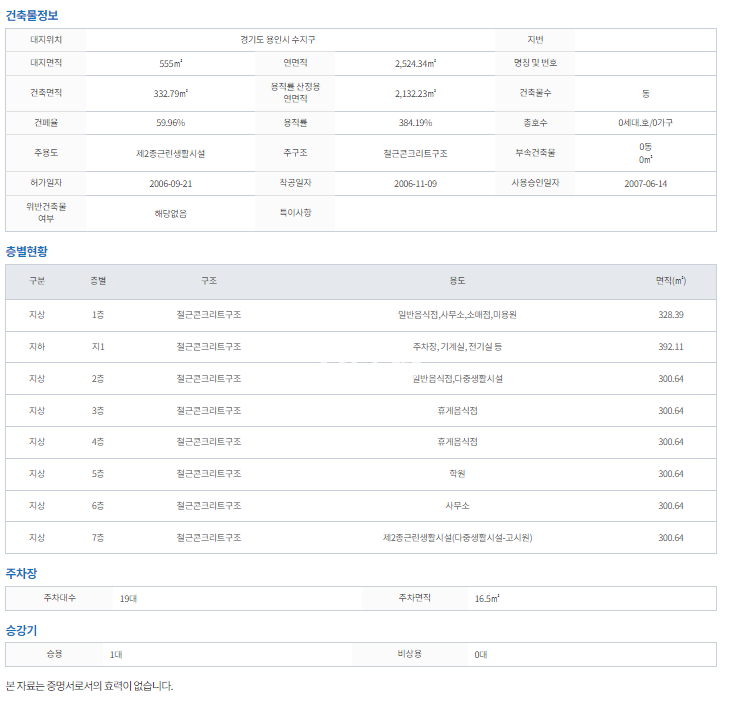This screenshot has width=736, height=724.
Task: Select the 지1 basement floor row
Action: [98, 347]
